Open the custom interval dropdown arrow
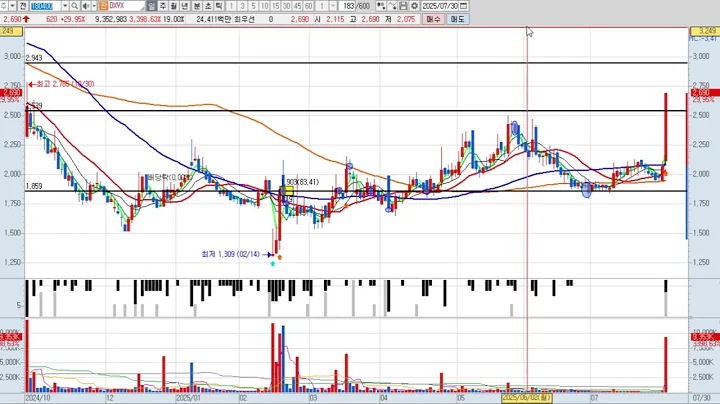Image resolution: width=720 pixels, height=404 pixels. click(333, 6)
